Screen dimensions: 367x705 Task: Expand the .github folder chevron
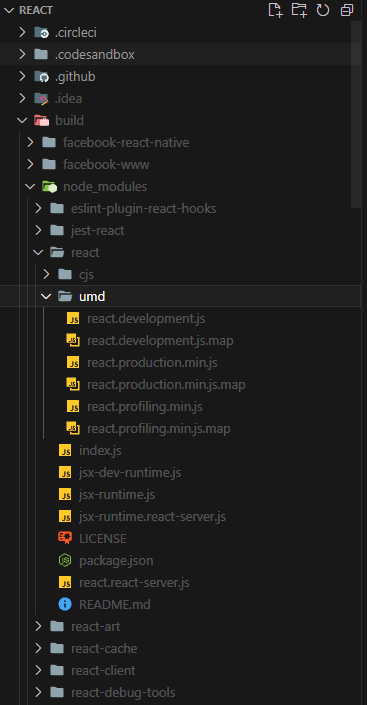coord(22,76)
